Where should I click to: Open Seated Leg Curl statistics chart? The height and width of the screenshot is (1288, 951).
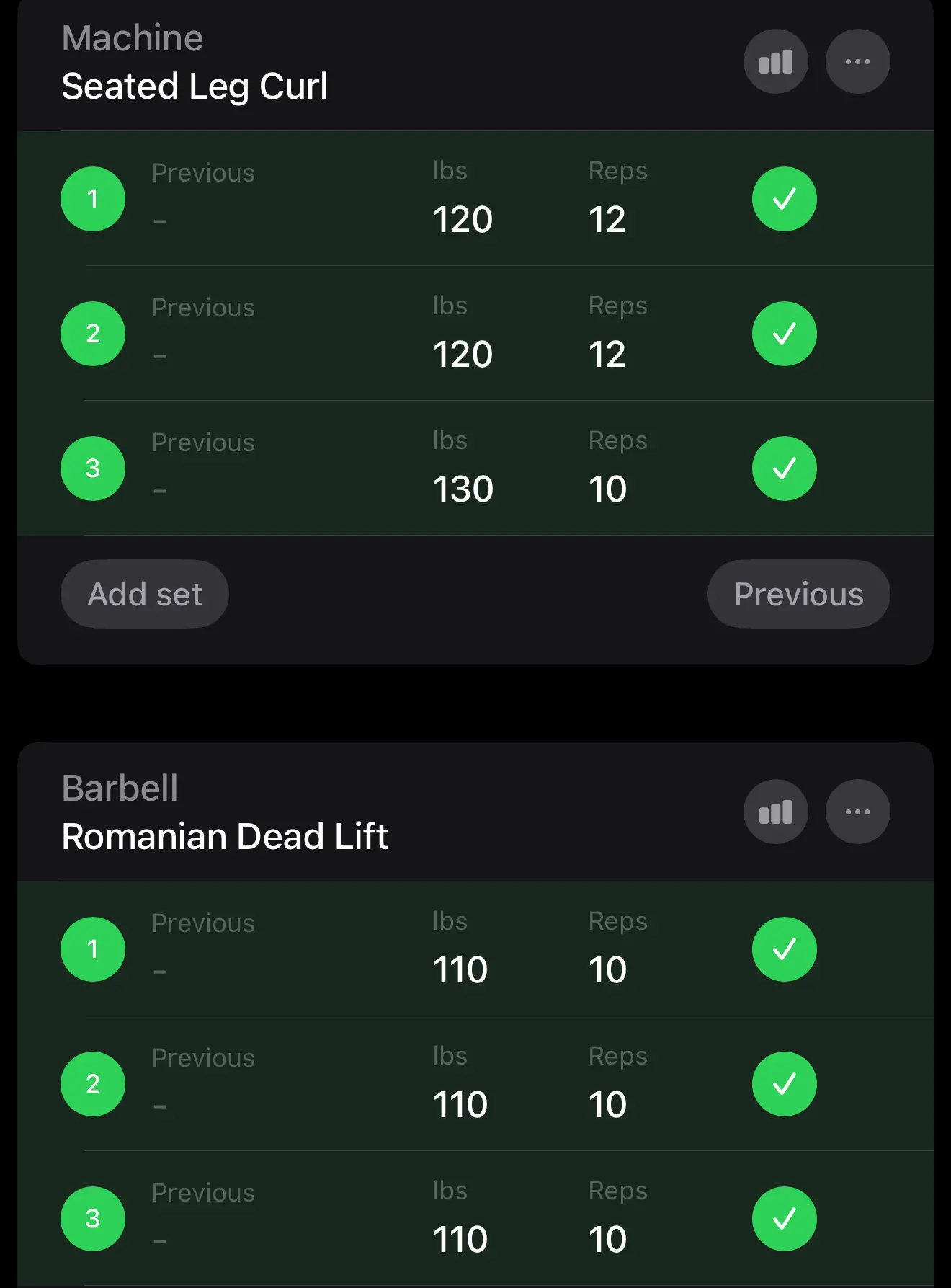tap(775, 62)
